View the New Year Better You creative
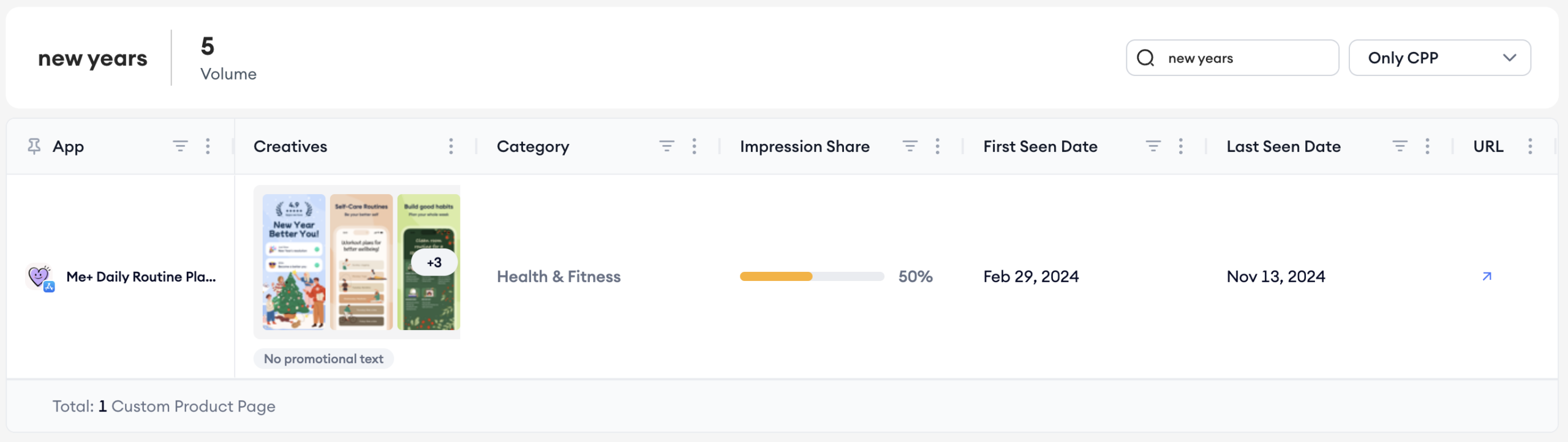This screenshot has width=1568, height=442. [294, 262]
